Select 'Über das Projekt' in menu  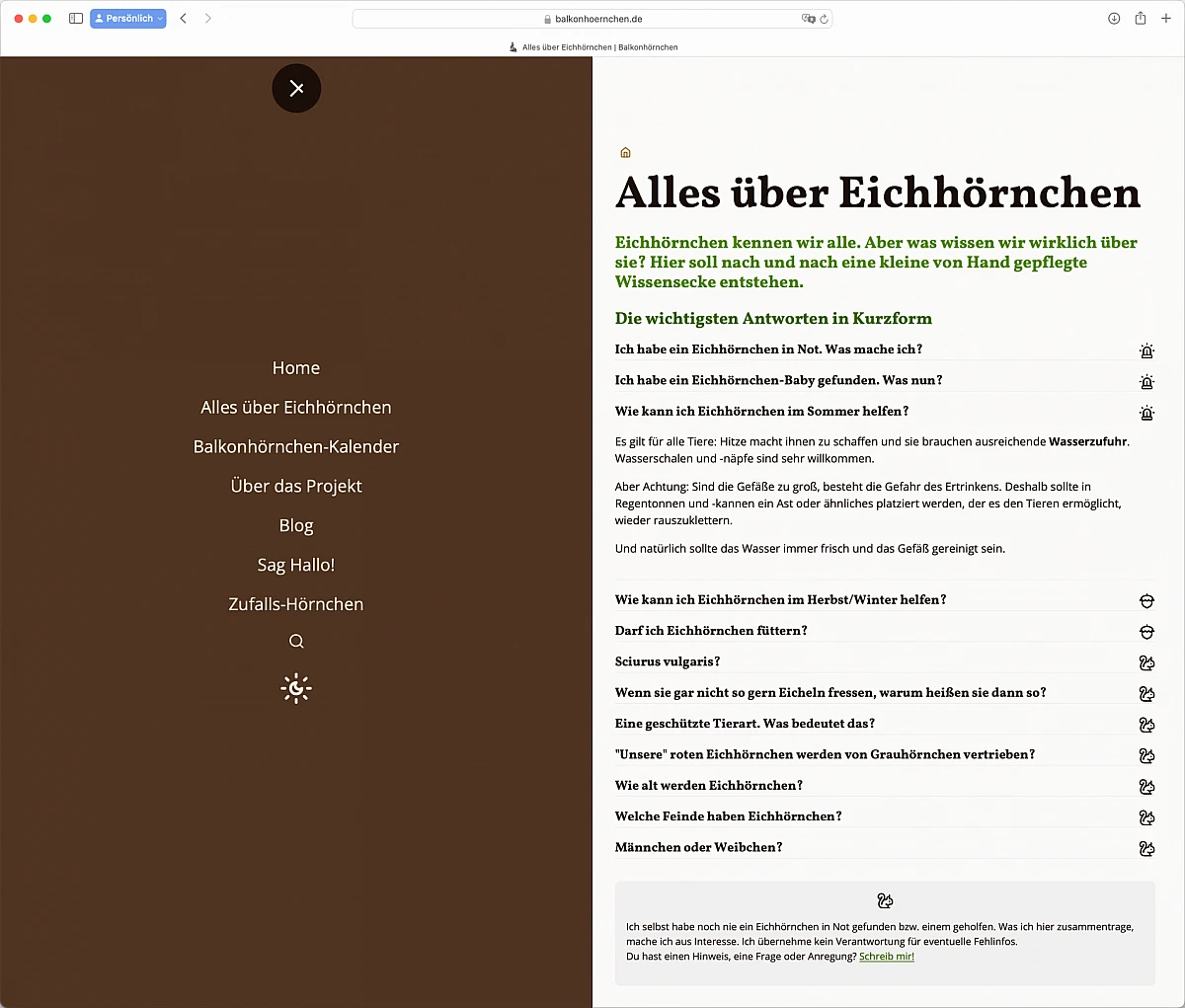coord(296,487)
